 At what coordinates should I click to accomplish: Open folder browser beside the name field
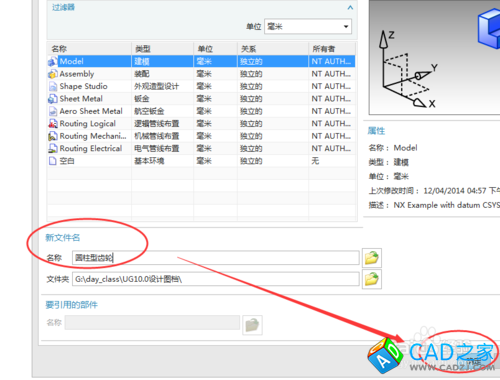372,258
